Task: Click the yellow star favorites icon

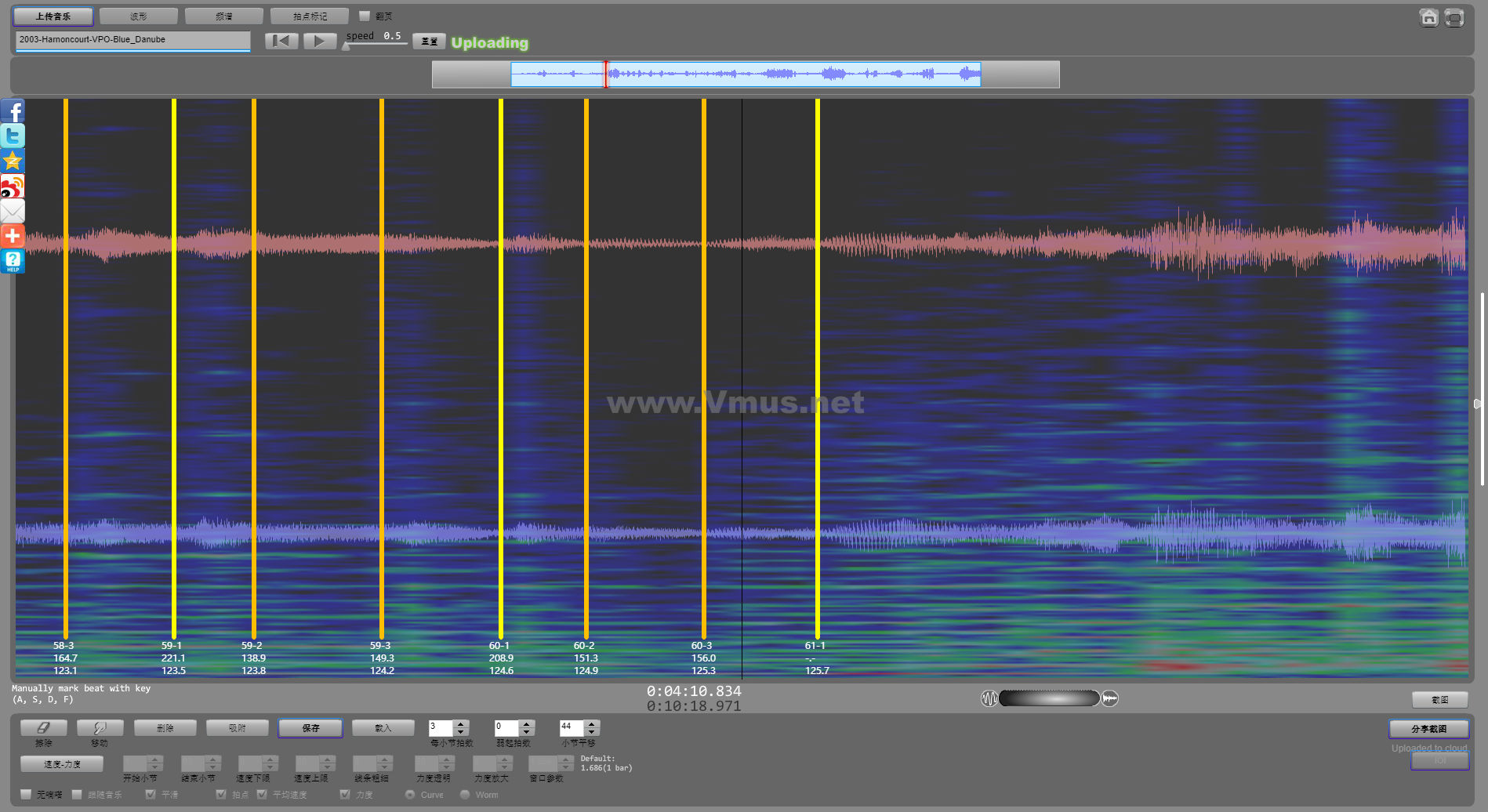Action: 13,161
